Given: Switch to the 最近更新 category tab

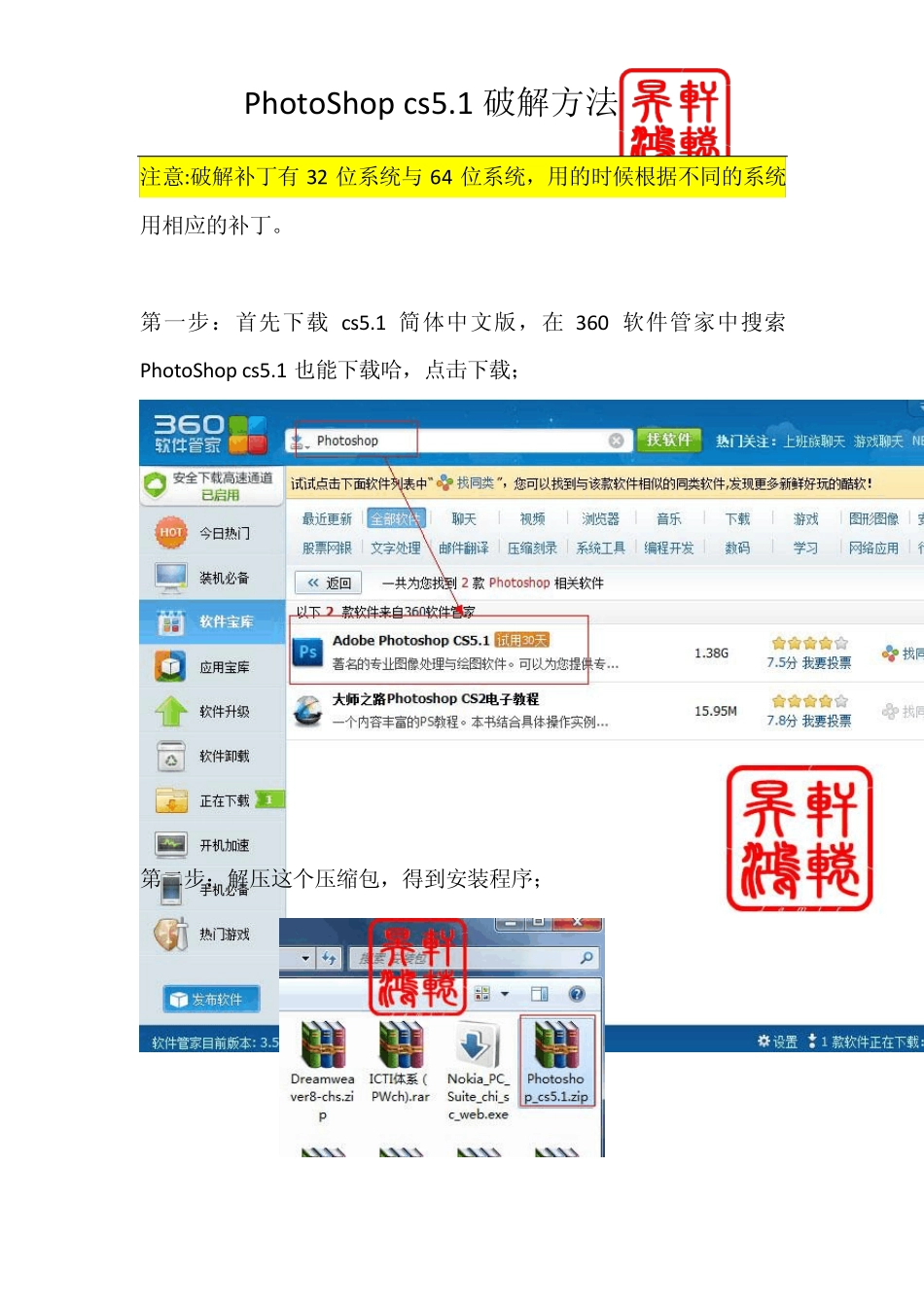Looking at the screenshot, I should point(327,519).
